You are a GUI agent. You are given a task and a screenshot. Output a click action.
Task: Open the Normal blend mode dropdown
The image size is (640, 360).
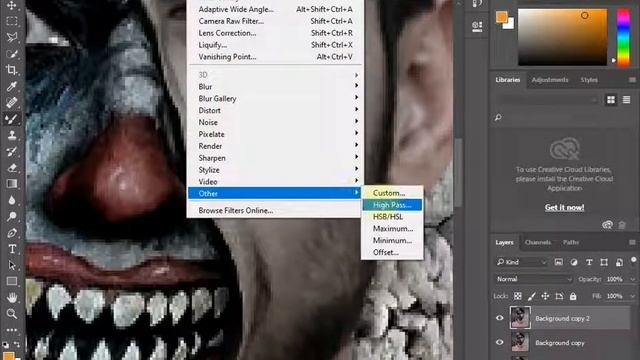[534, 279]
